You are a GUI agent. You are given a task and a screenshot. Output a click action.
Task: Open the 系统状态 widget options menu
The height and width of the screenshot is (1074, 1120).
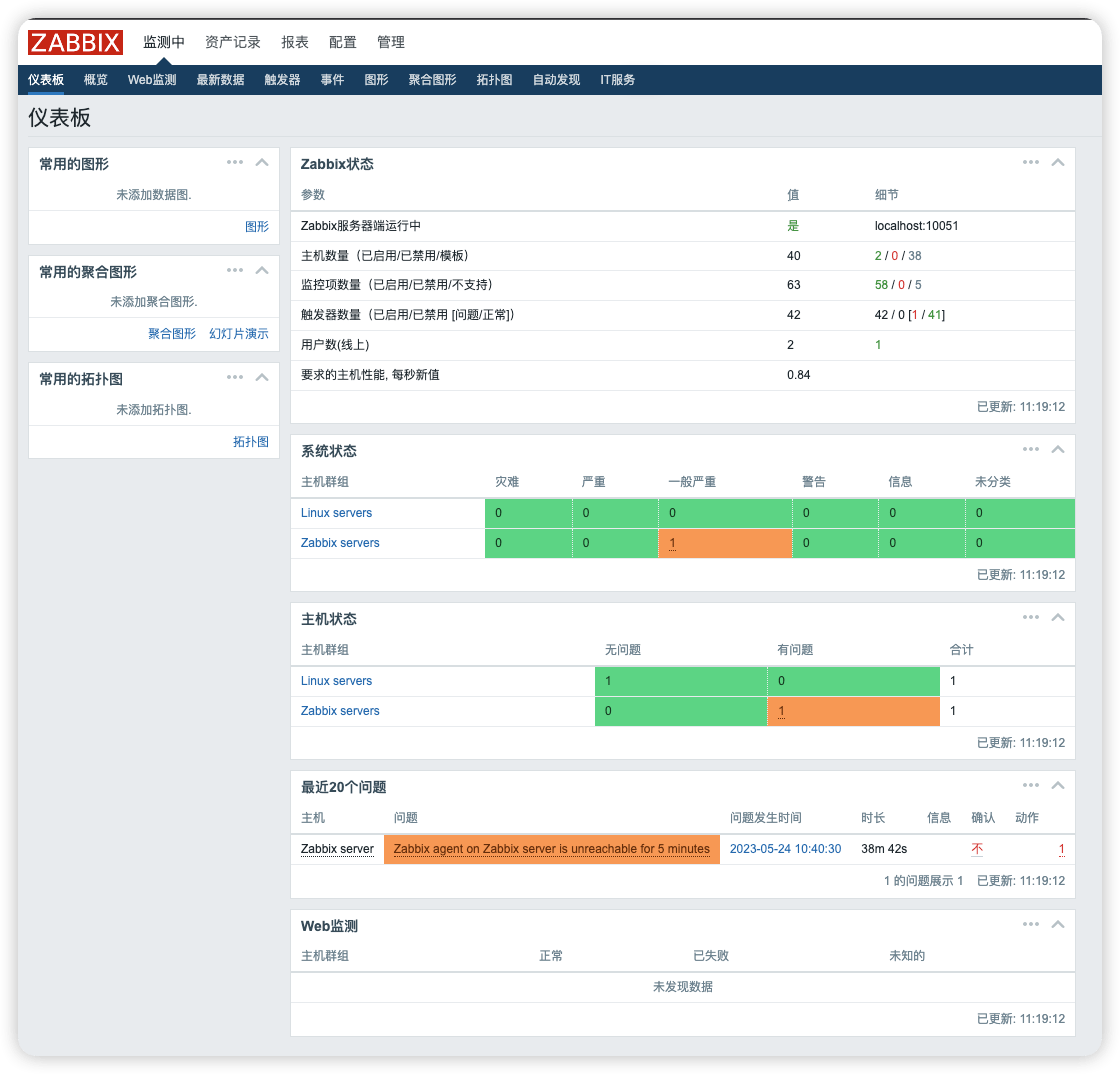pos(1031,450)
